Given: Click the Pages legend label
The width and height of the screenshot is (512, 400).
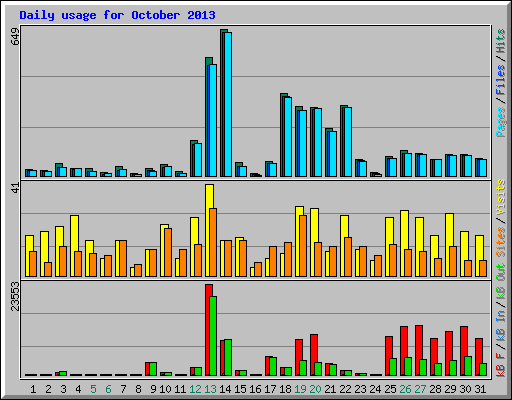Looking at the screenshot, I should 501,122.
